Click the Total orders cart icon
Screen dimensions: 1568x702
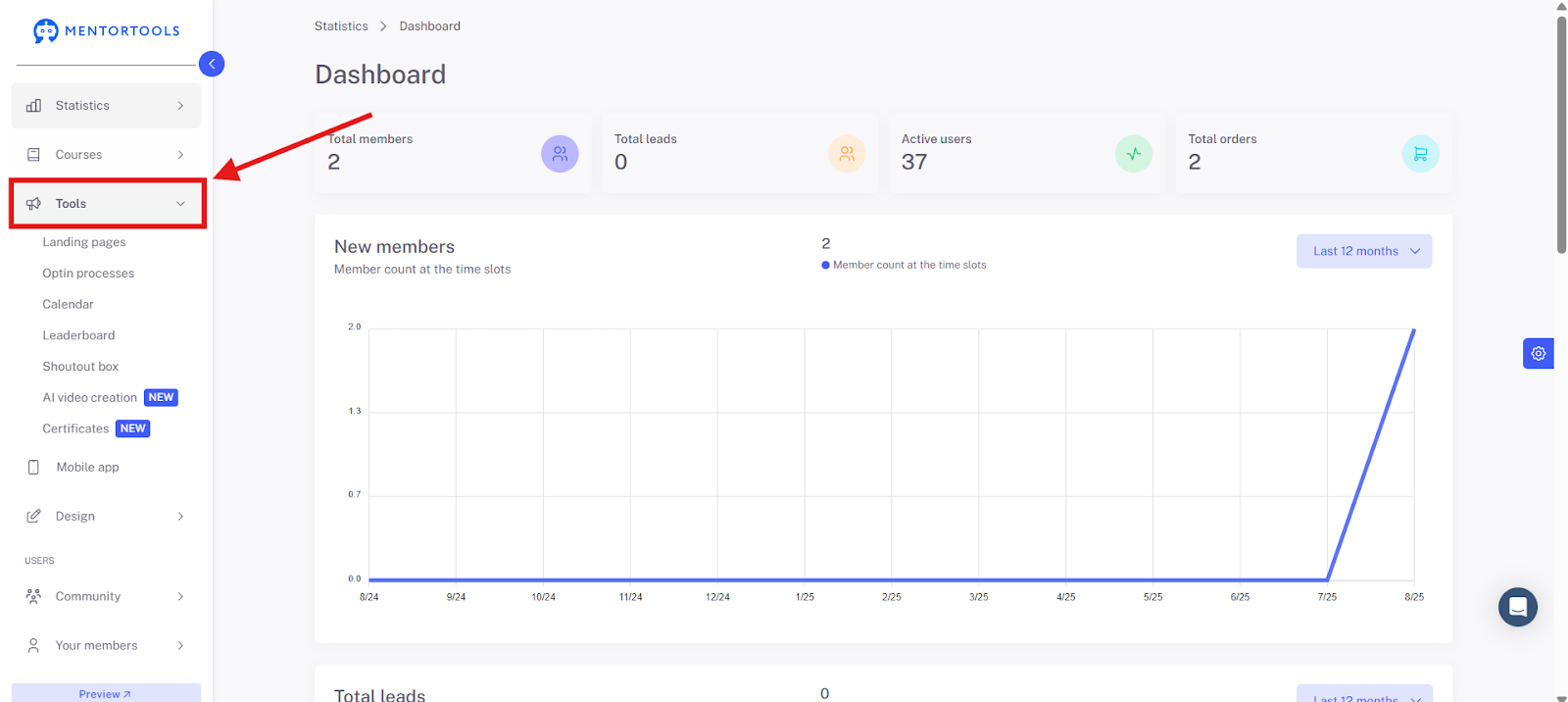(x=1421, y=154)
